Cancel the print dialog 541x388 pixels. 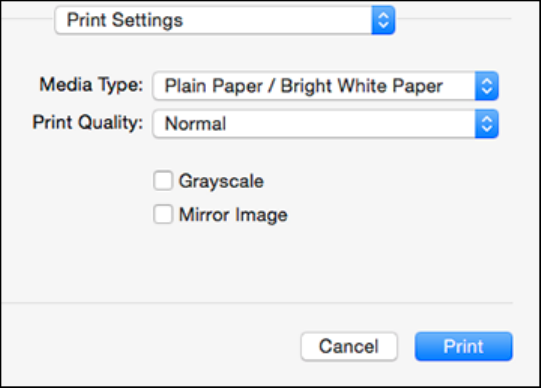tap(349, 346)
